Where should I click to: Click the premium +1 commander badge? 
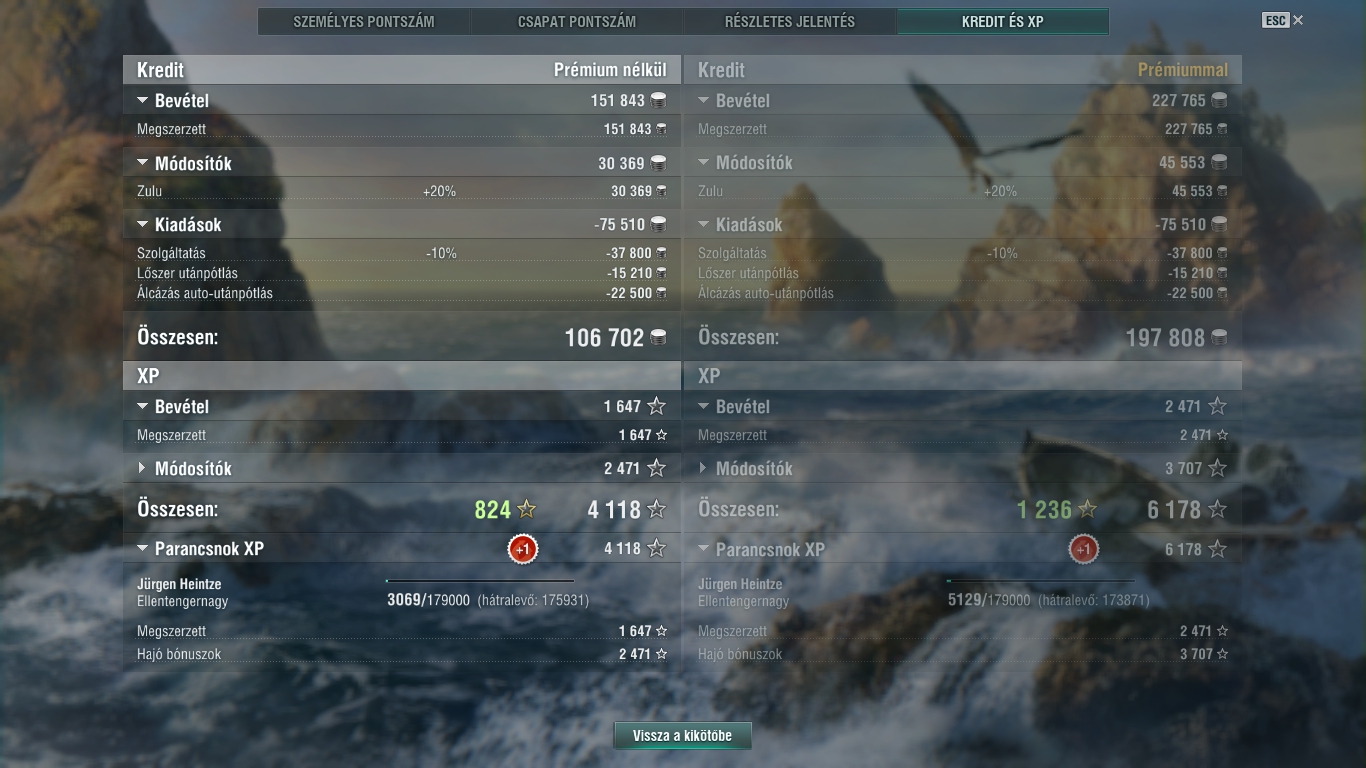click(1083, 549)
